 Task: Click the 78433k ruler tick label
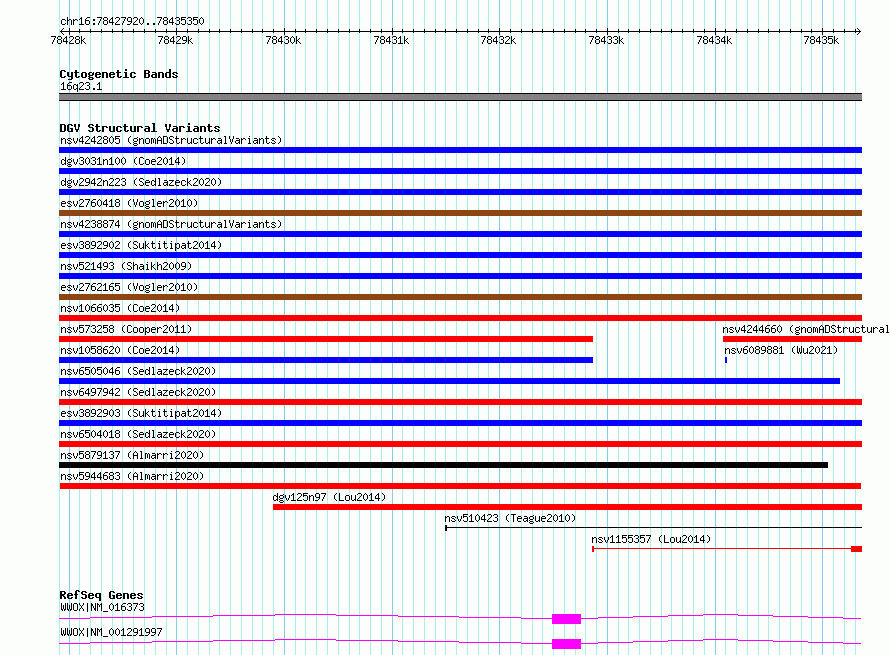click(x=606, y=40)
